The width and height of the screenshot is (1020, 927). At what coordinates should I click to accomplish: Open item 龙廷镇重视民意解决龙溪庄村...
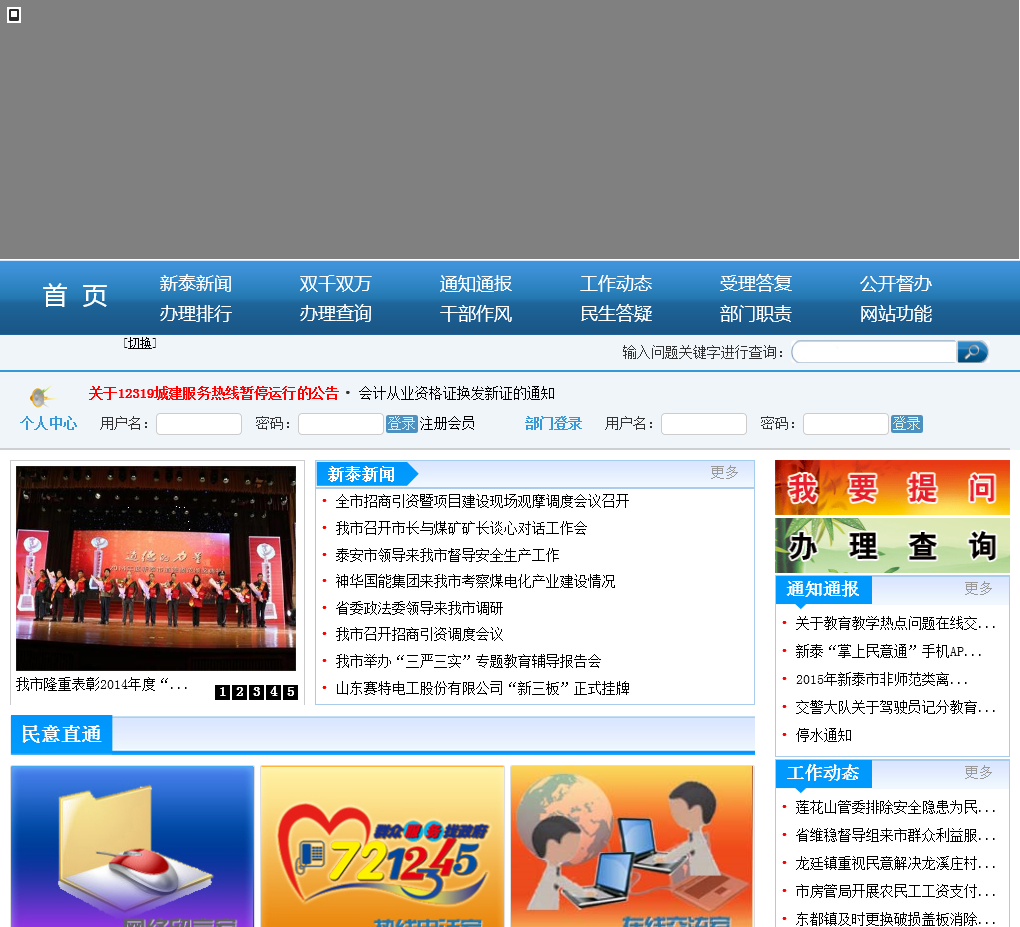pyautogui.click(x=896, y=863)
